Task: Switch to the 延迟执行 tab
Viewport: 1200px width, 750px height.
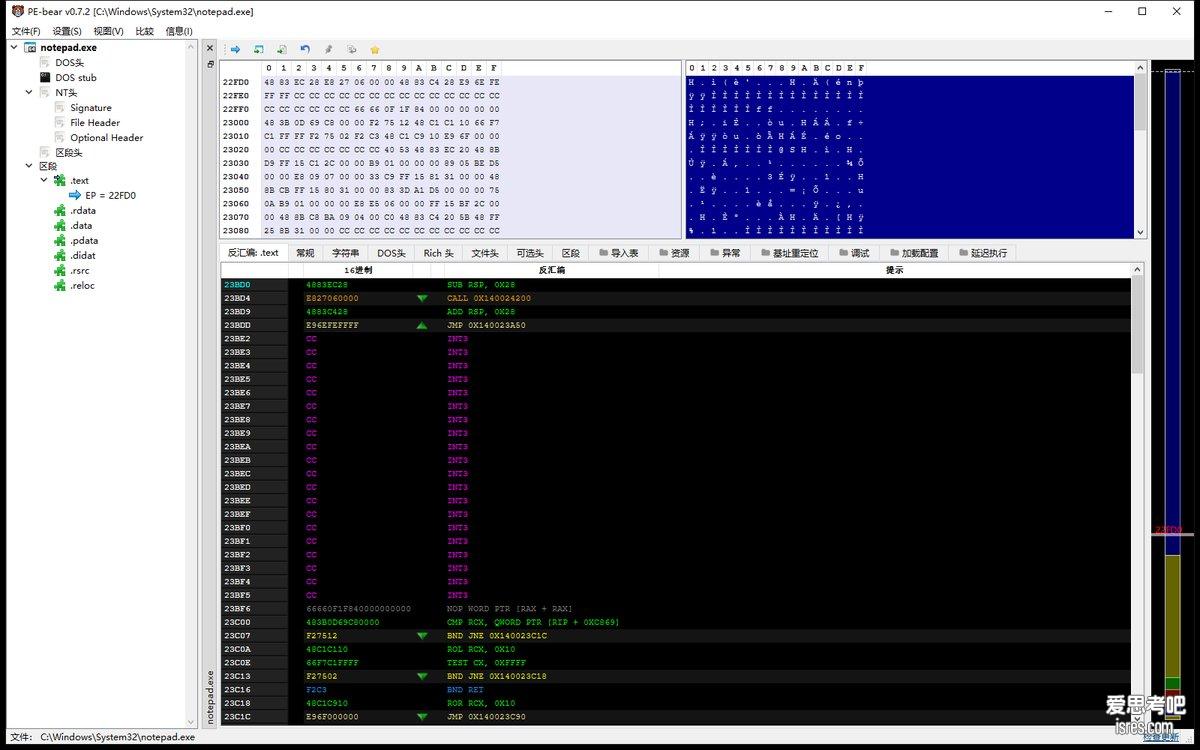Action: pos(982,253)
